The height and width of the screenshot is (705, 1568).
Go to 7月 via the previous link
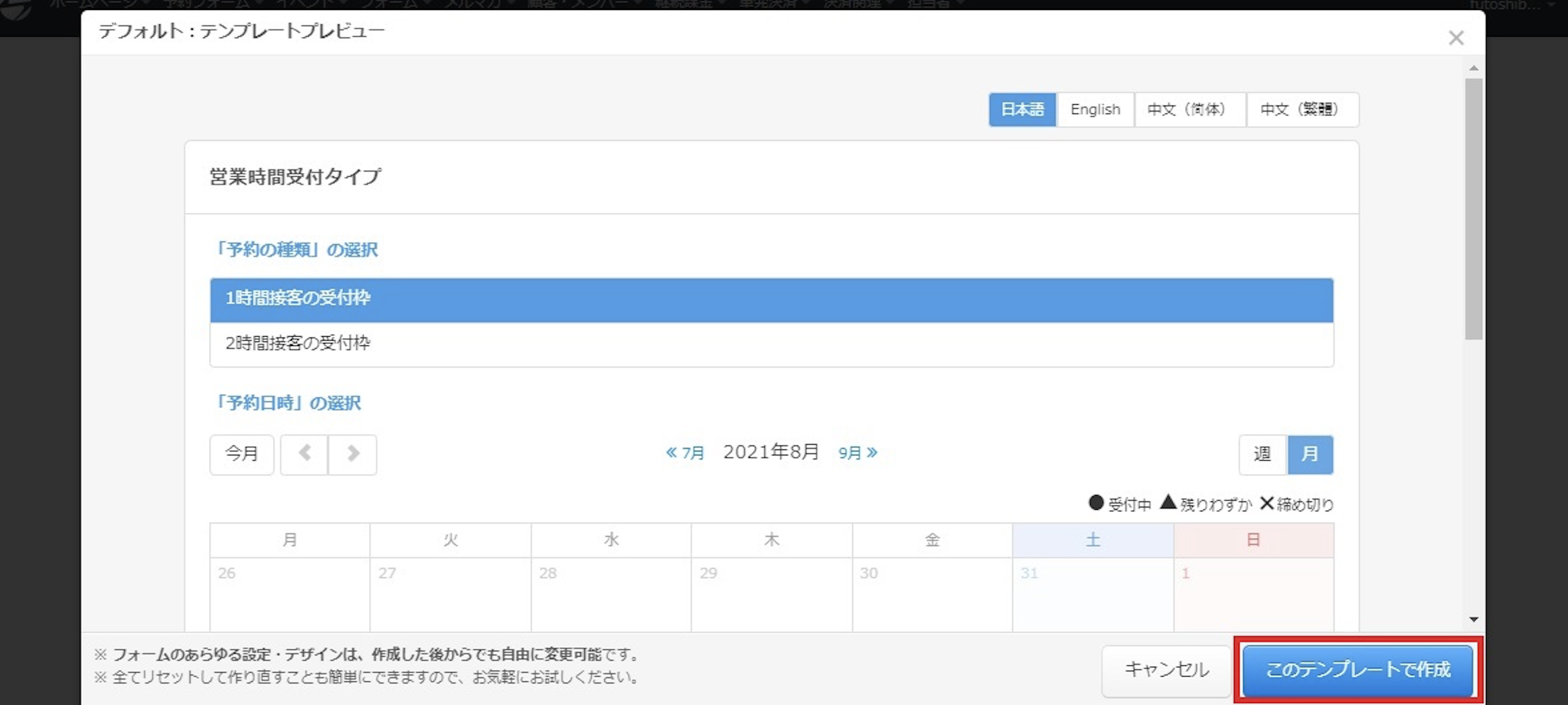point(685,453)
